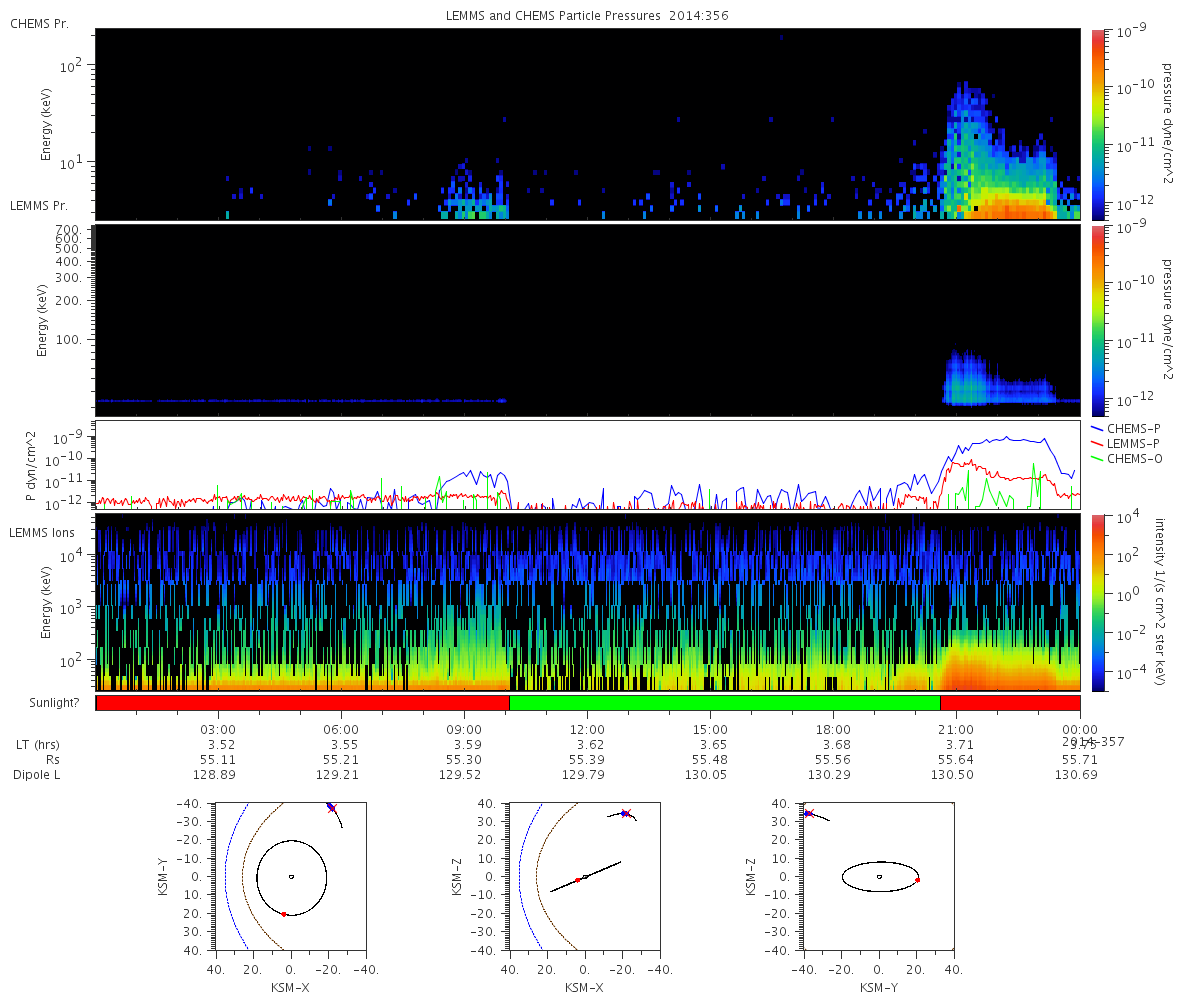Click the LEMMS Ions intensity color bar
This screenshot has height=1000, width=1200.
click(1098, 602)
